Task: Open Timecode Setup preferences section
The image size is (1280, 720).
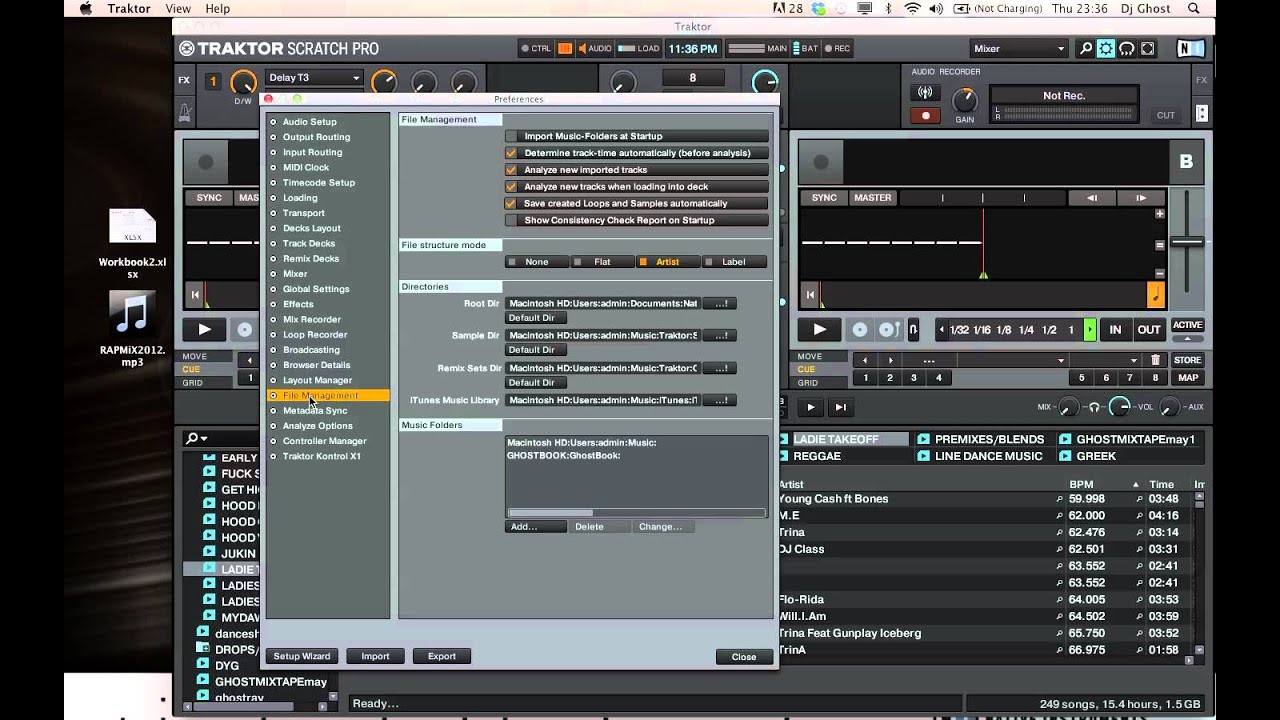Action: click(x=318, y=183)
